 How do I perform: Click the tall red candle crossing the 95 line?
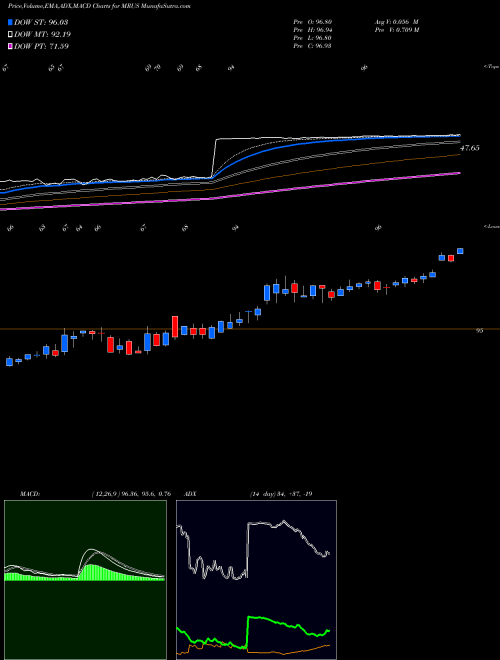pos(175,327)
